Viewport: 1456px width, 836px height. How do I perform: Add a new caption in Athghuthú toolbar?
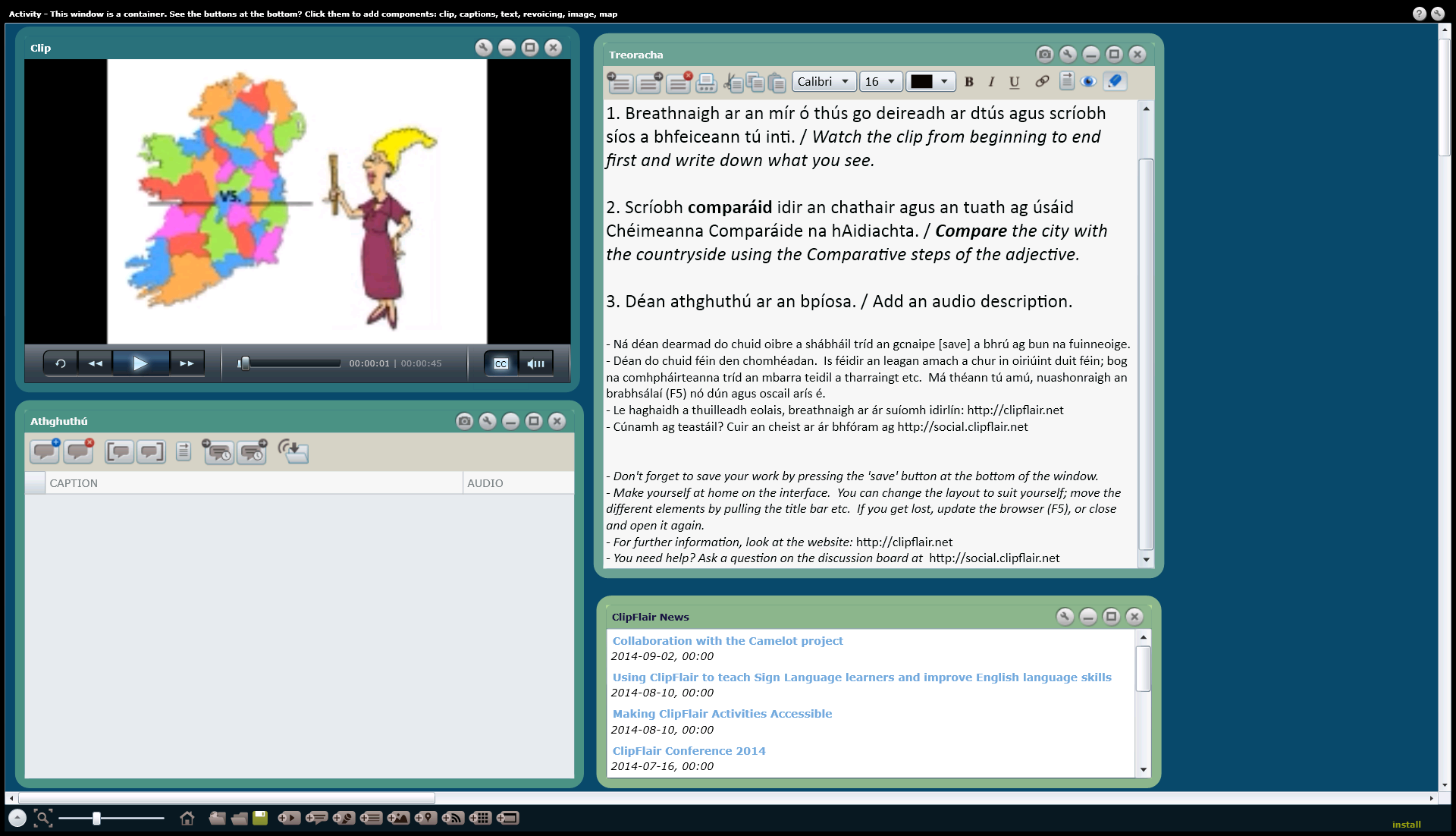(x=45, y=451)
